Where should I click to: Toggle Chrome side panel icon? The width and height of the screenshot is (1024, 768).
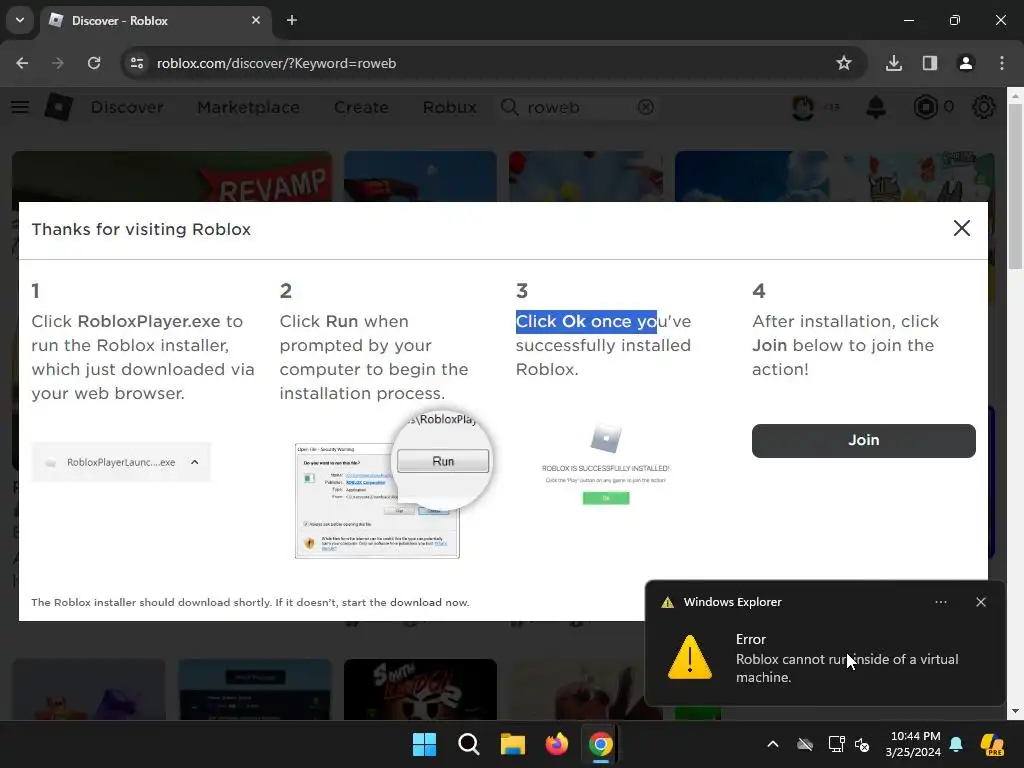pos(929,63)
